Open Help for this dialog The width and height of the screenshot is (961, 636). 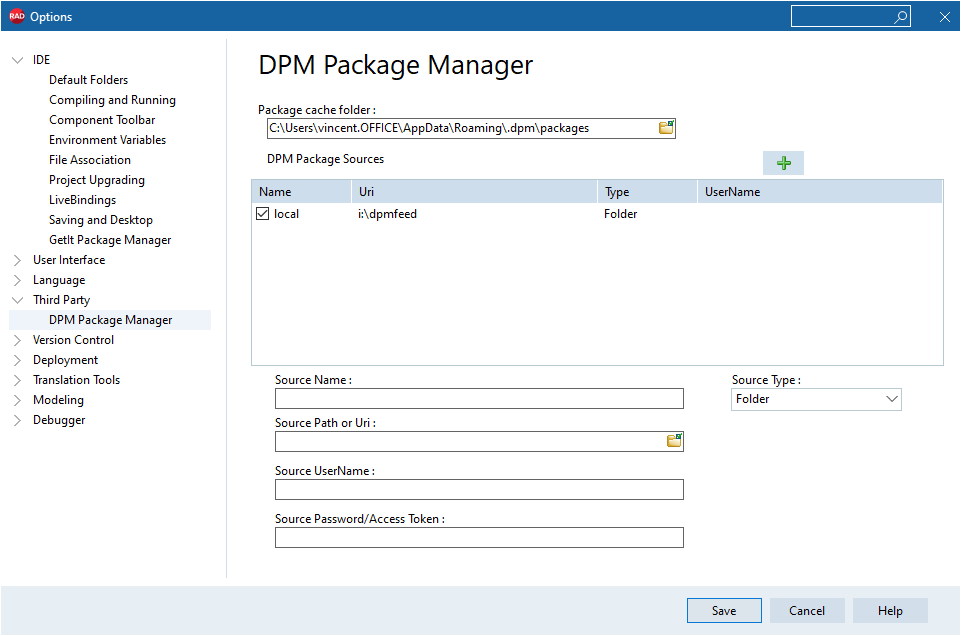click(x=890, y=611)
